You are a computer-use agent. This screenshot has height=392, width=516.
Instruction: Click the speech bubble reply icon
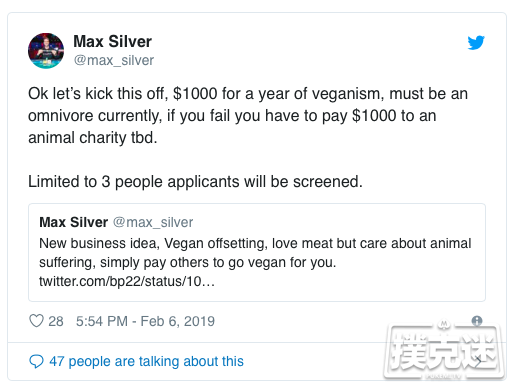[36, 361]
